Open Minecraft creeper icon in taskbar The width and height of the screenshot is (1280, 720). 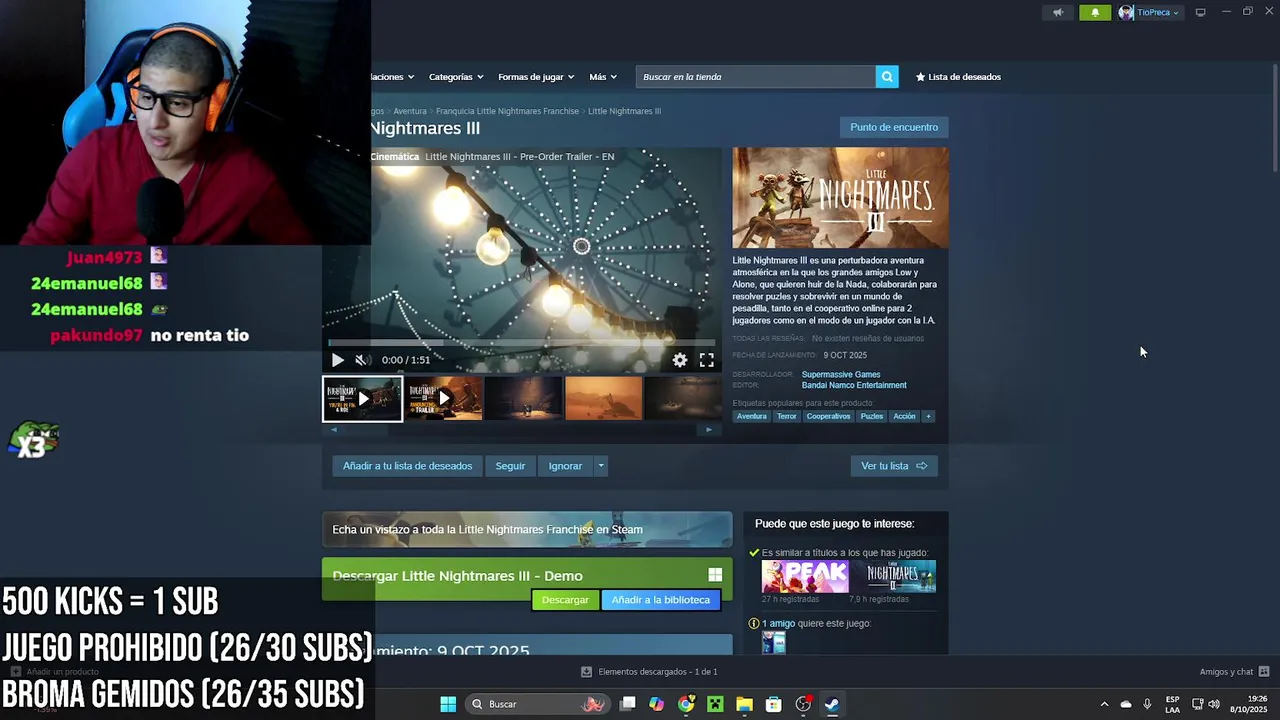pyautogui.click(x=715, y=704)
